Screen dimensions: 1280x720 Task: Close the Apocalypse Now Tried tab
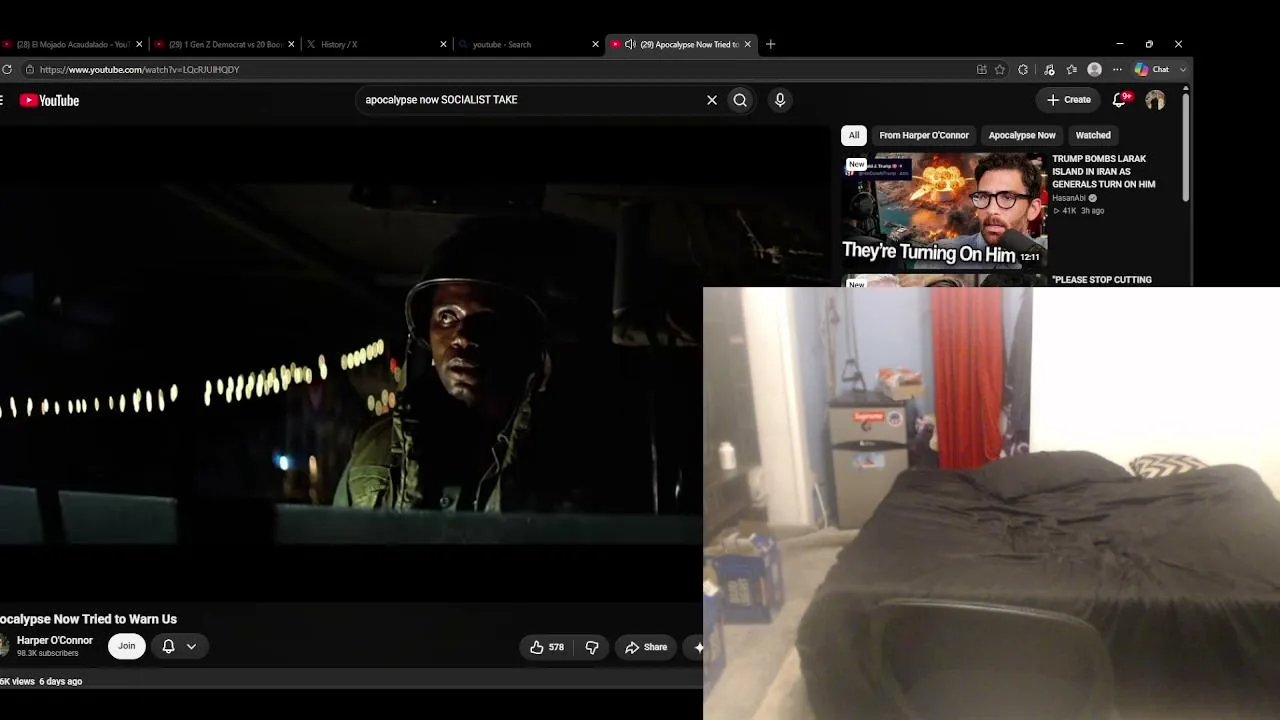747,44
